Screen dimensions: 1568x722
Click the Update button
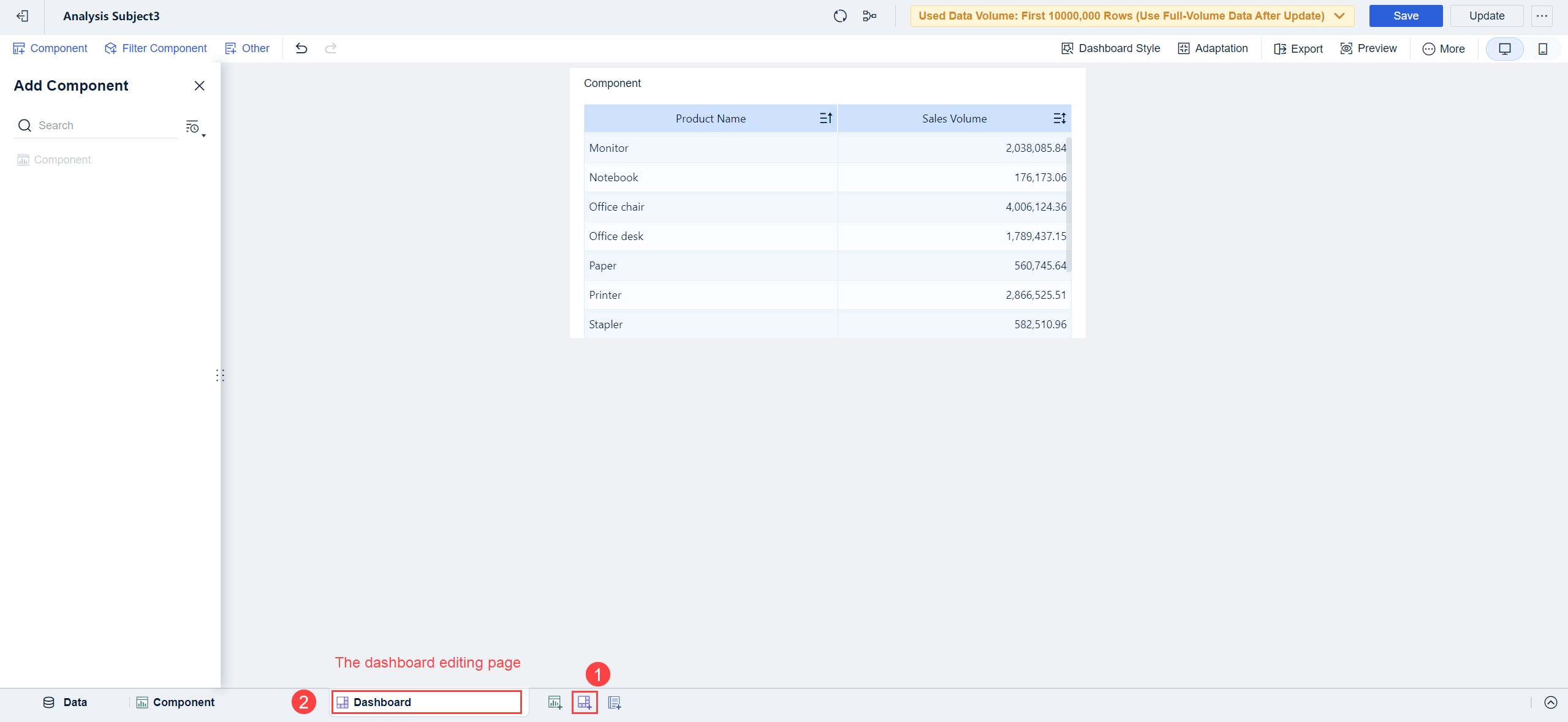(1486, 16)
